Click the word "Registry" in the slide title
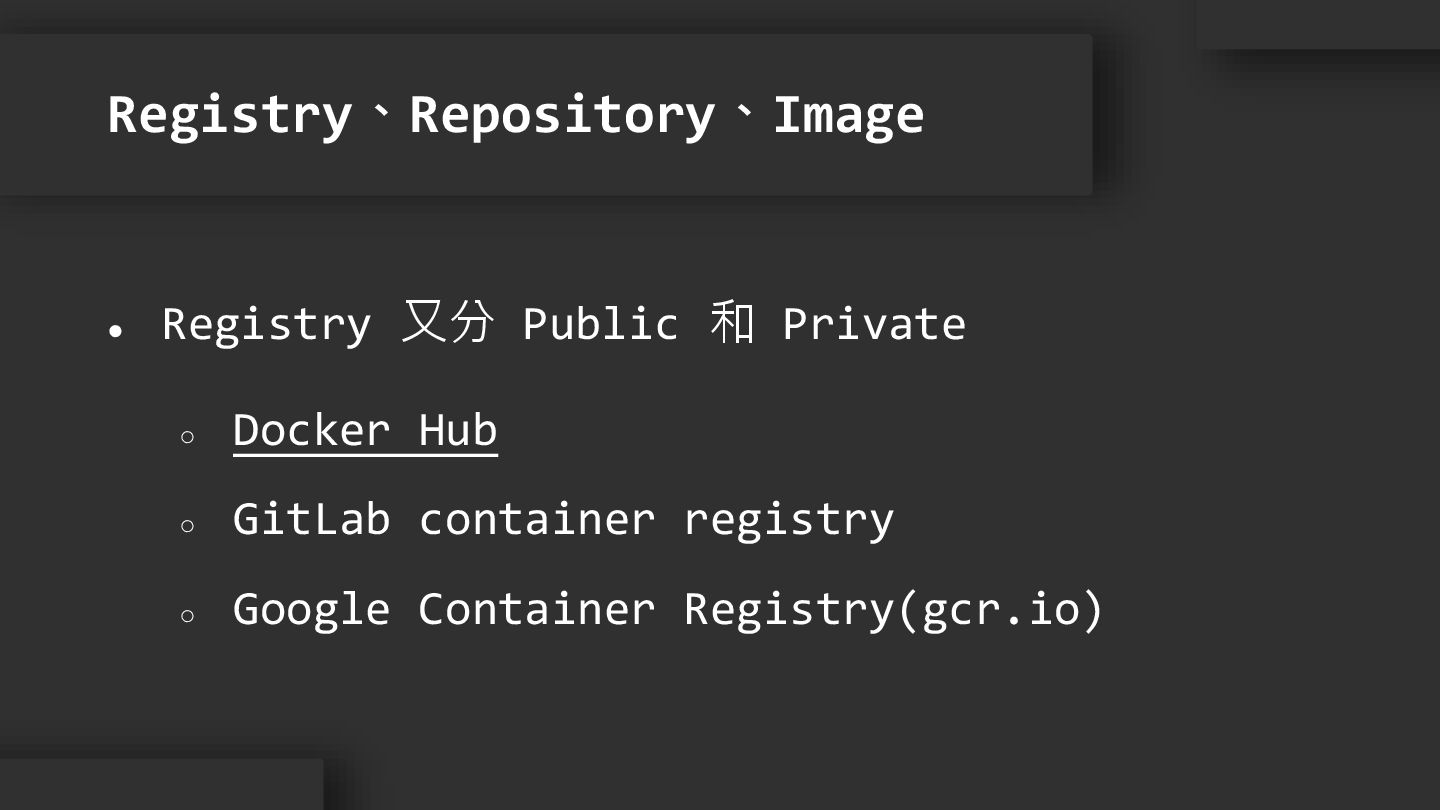 229,115
